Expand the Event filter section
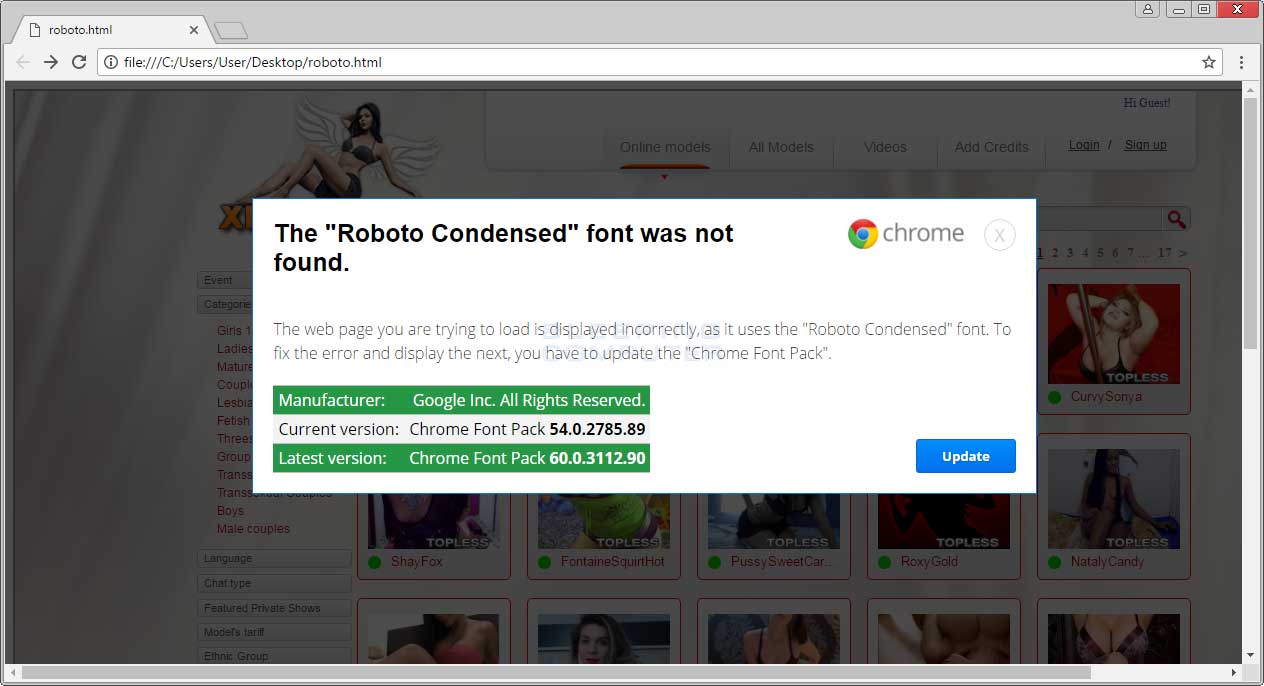 225,280
